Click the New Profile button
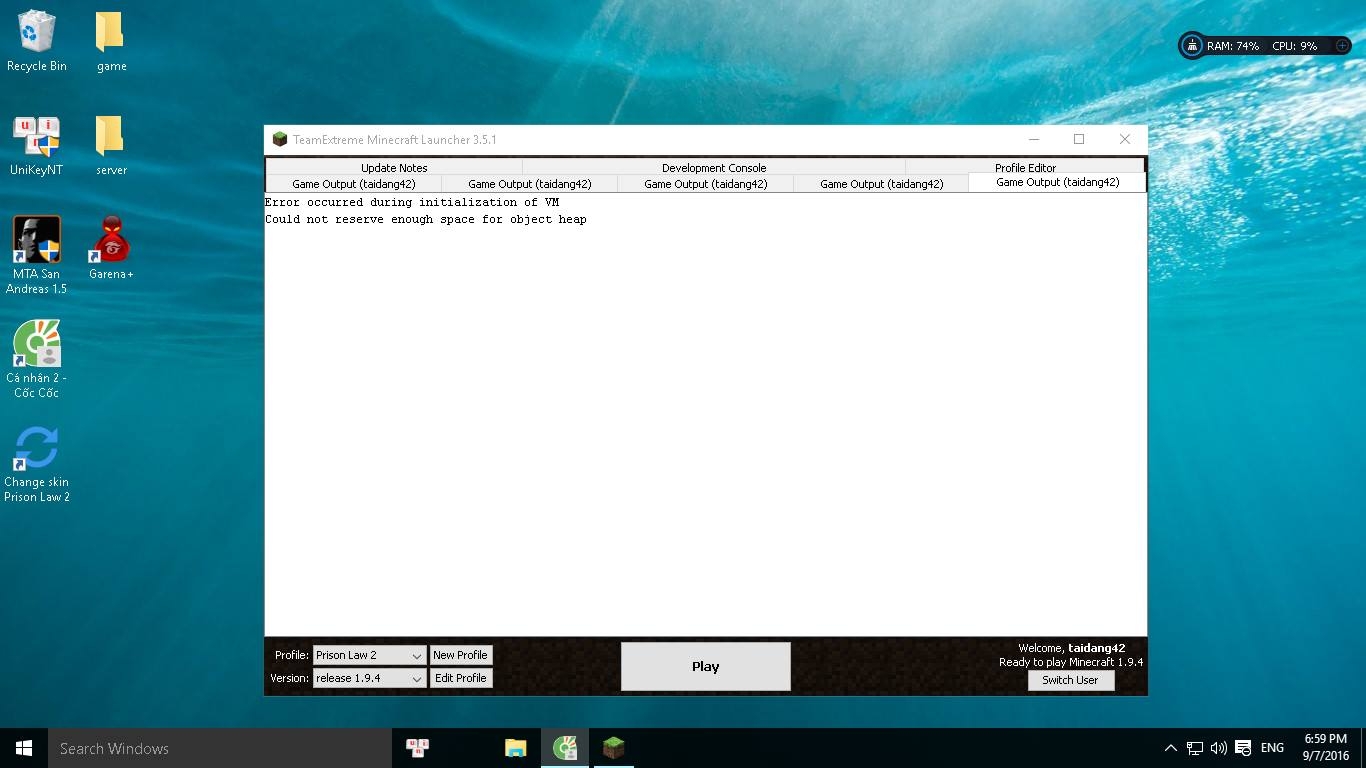Image resolution: width=1366 pixels, height=768 pixels. pyautogui.click(x=460, y=655)
